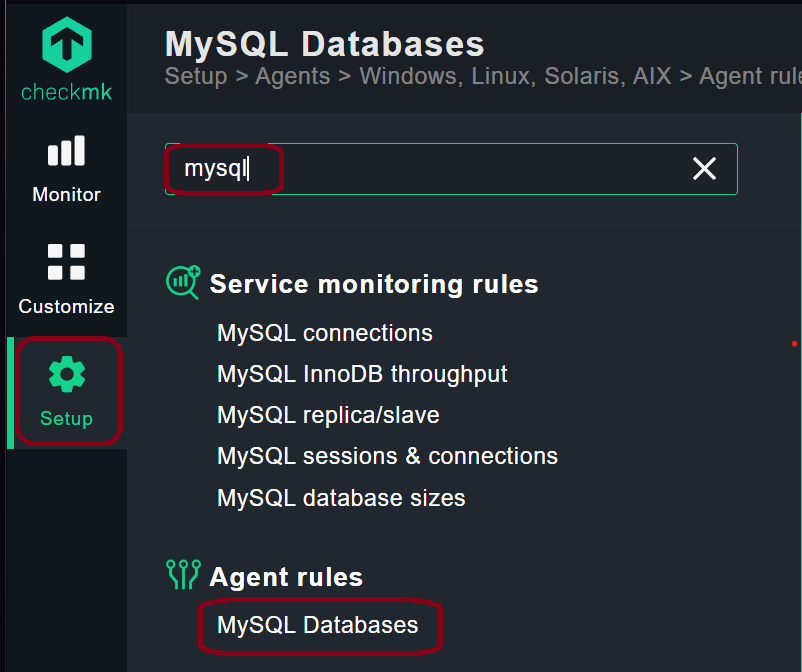Select the Customize grid icon
802x672 pixels.
(x=64, y=262)
